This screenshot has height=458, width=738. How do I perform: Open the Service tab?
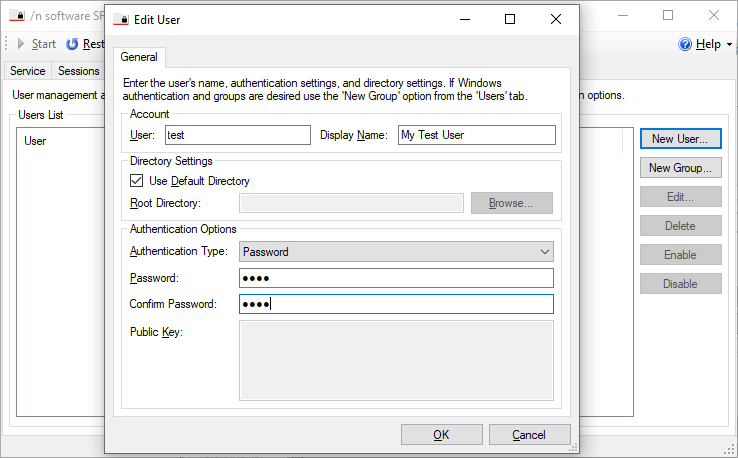[27, 71]
